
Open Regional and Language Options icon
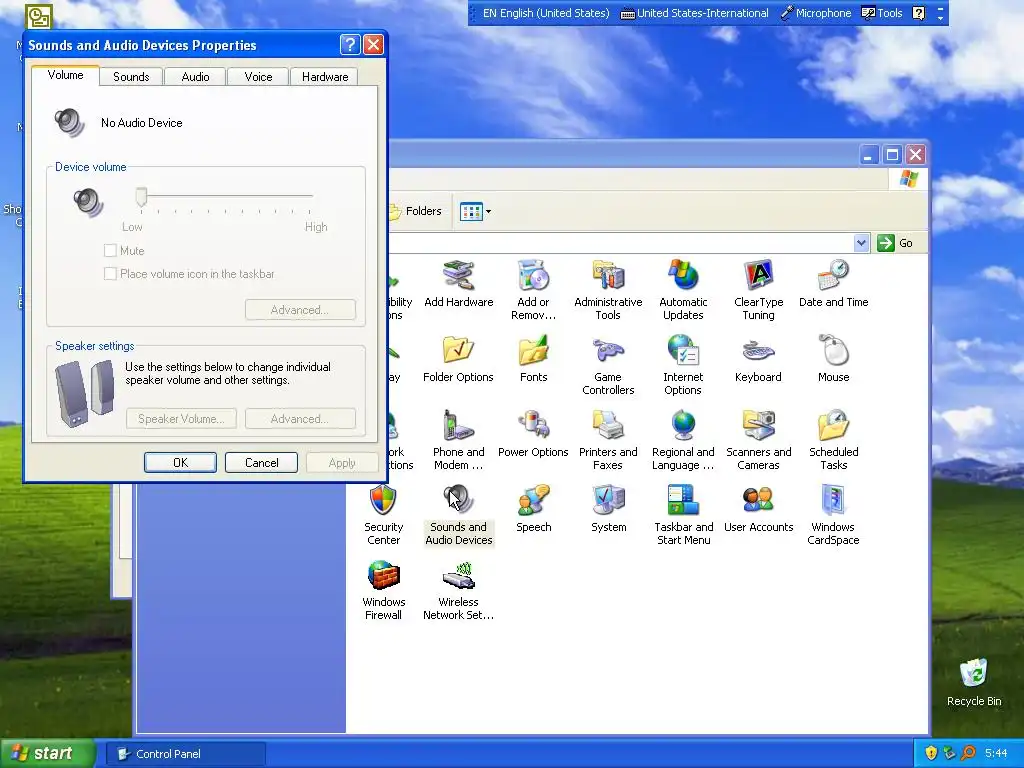pos(683,440)
